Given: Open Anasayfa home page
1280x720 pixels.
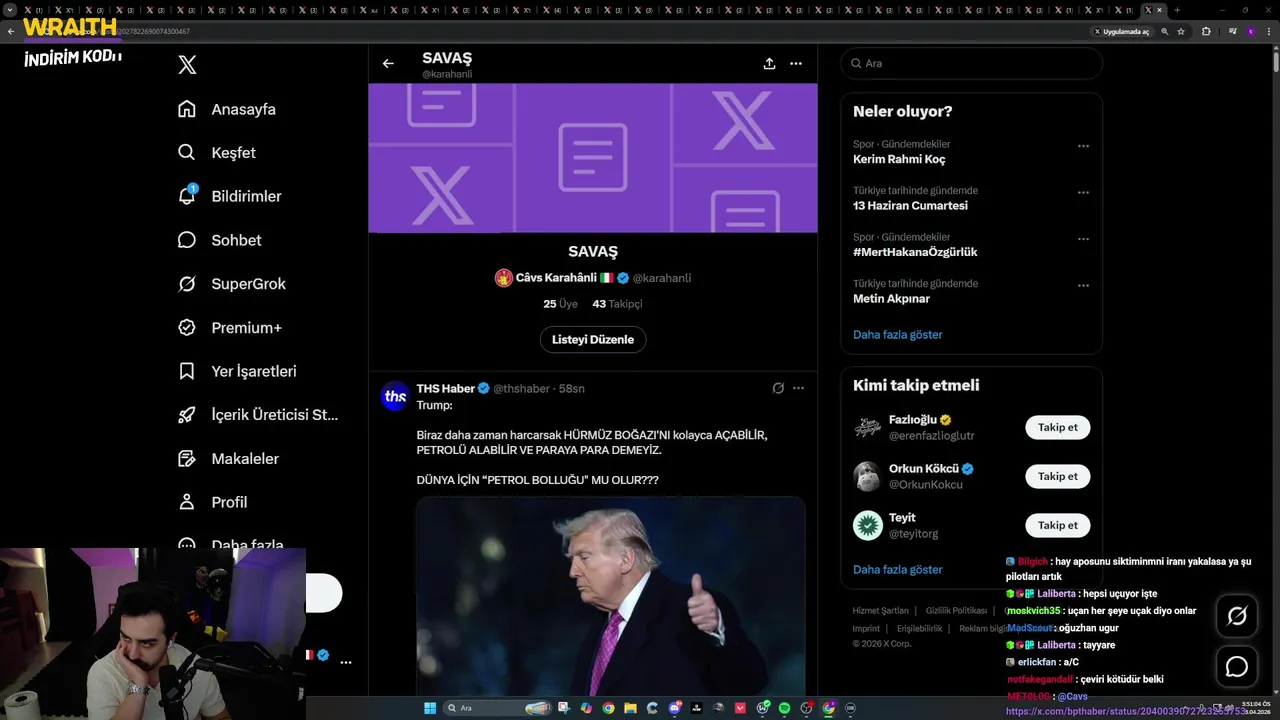Looking at the screenshot, I should pos(227,109).
